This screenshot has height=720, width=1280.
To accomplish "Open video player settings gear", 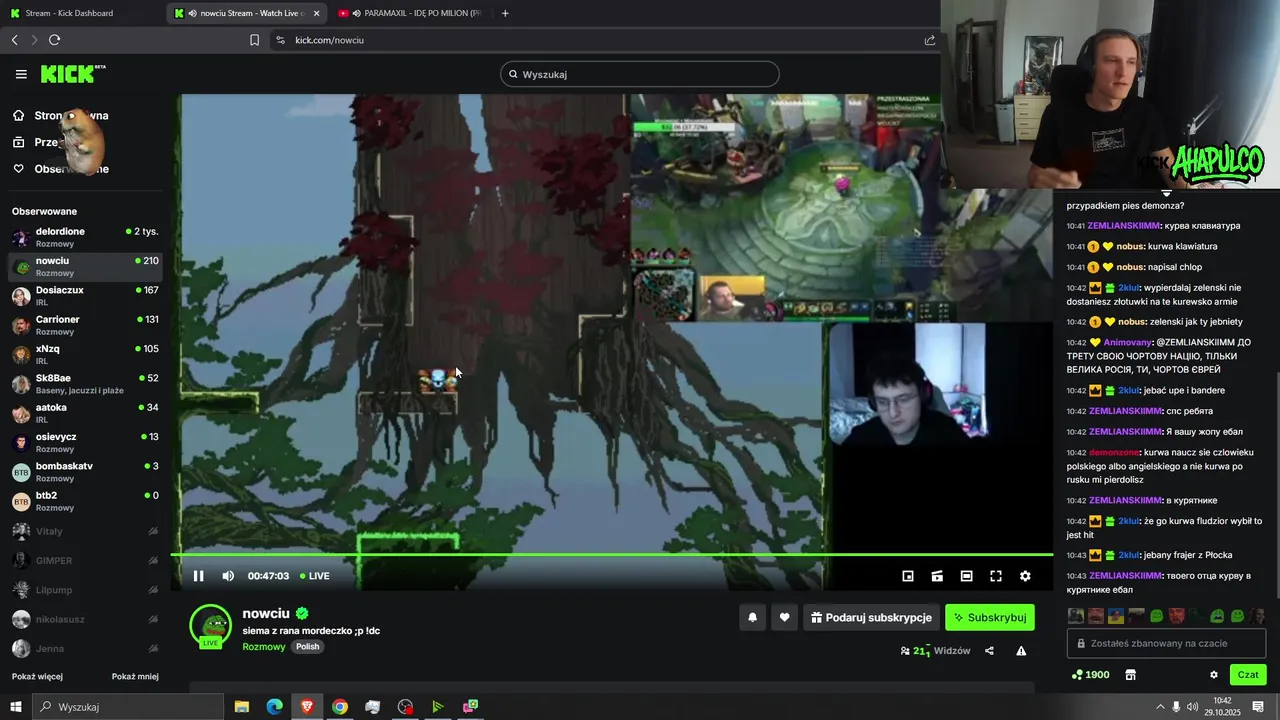I will [x=1025, y=576].
